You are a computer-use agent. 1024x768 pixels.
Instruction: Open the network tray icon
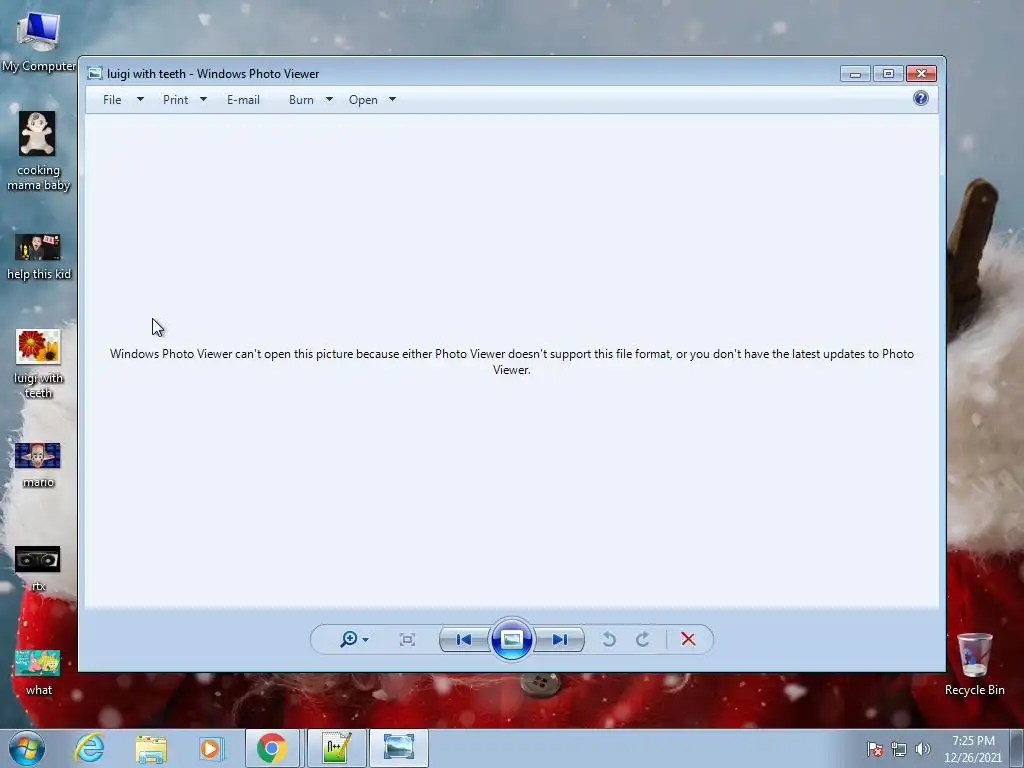(899, 749)
